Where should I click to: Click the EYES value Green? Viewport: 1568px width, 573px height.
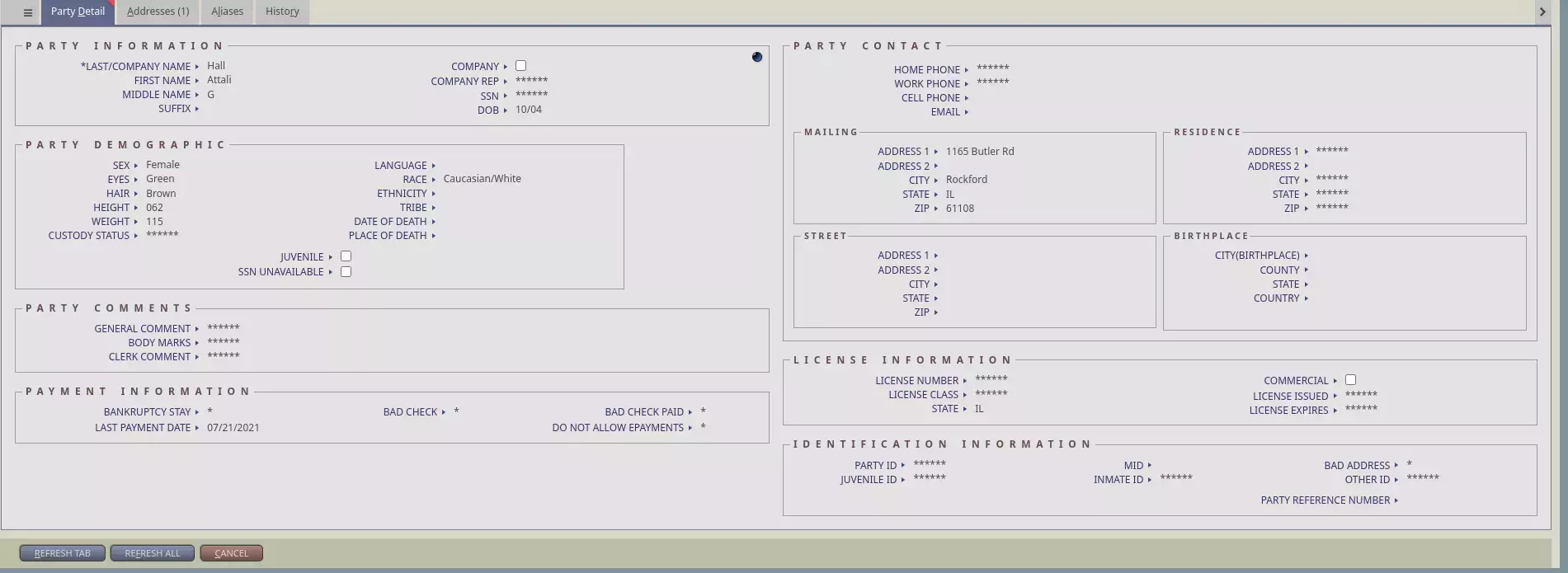[x=160, y=179]
